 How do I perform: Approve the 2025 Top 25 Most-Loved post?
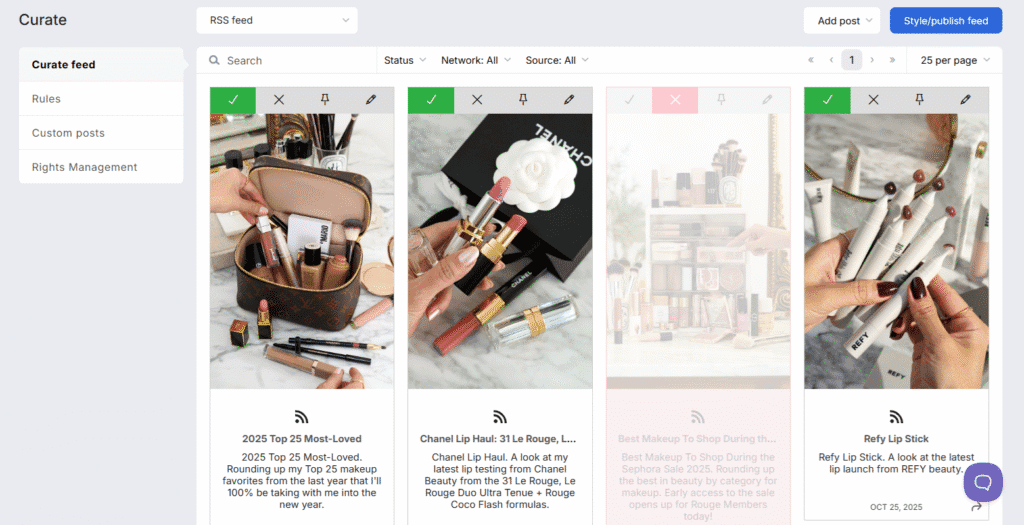coord(233,100)
